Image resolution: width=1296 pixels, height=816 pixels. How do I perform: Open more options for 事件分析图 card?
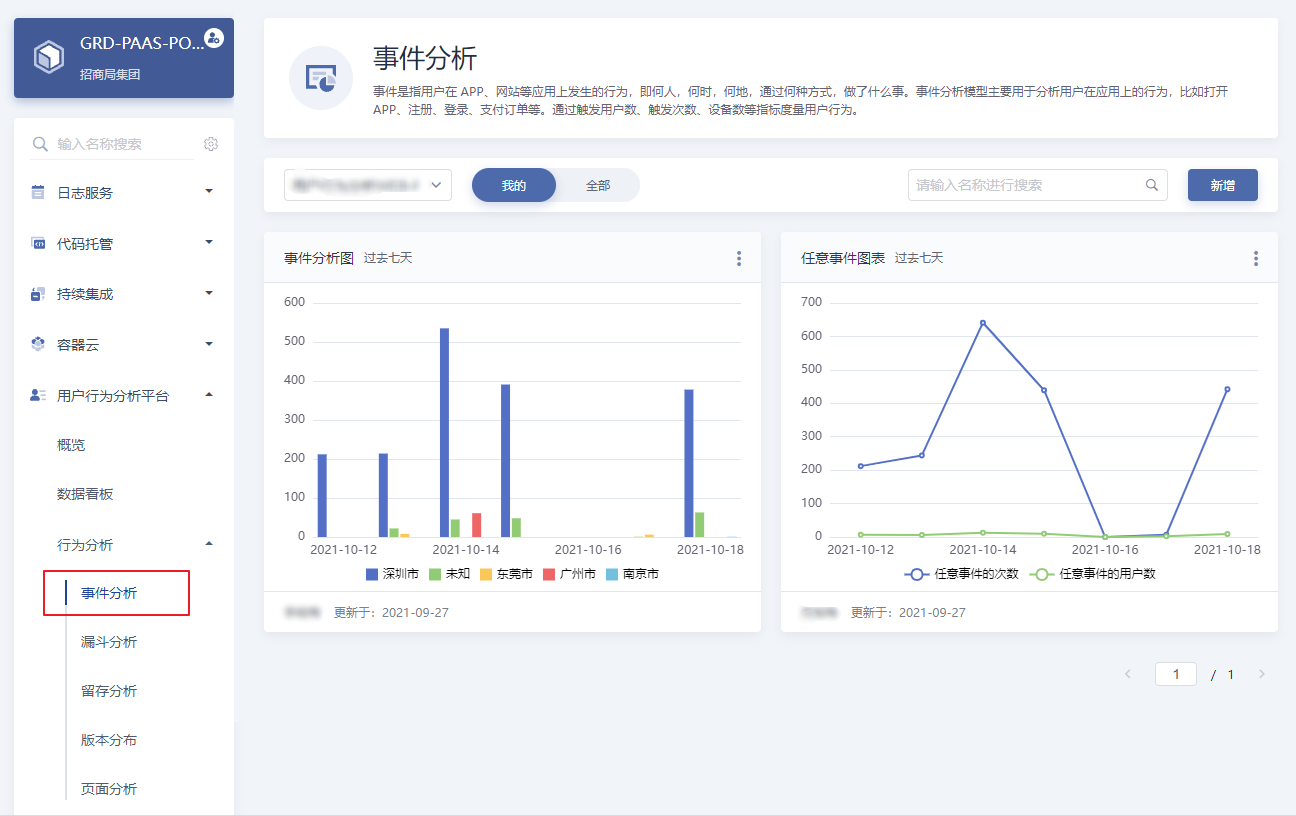tap(739, 258)
